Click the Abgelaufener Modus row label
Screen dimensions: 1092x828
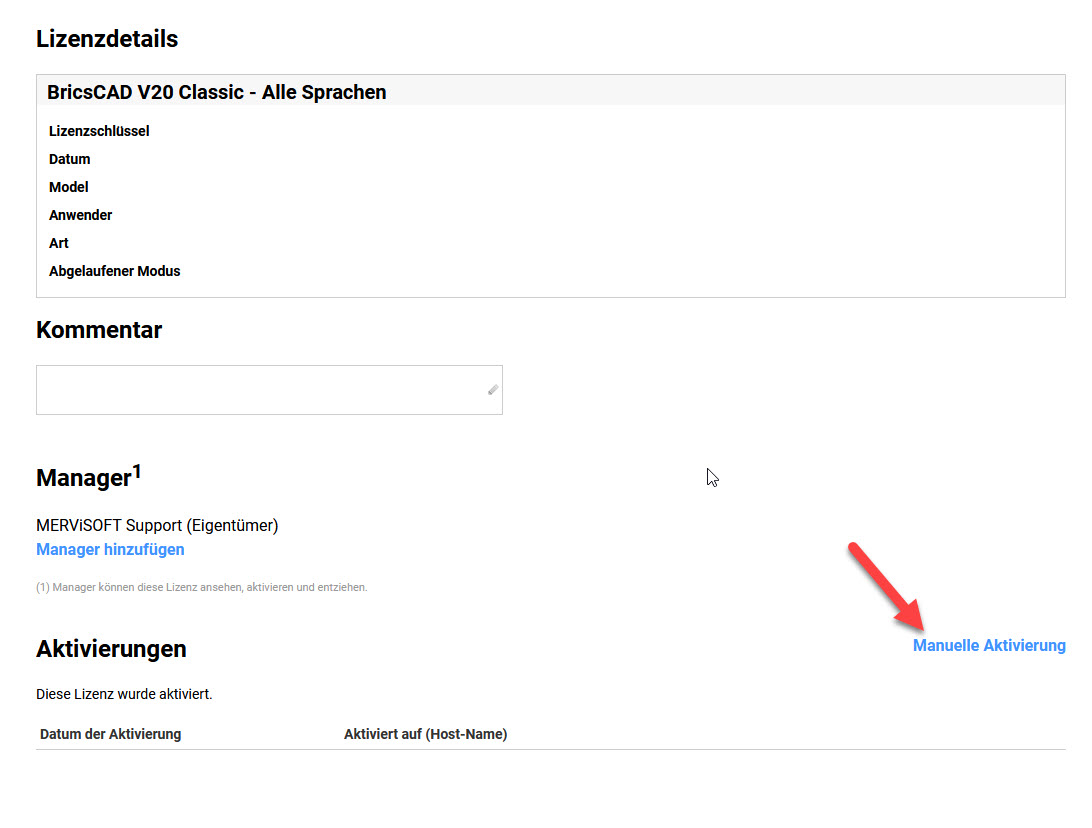pyautogui.click(x=115, y=271)
